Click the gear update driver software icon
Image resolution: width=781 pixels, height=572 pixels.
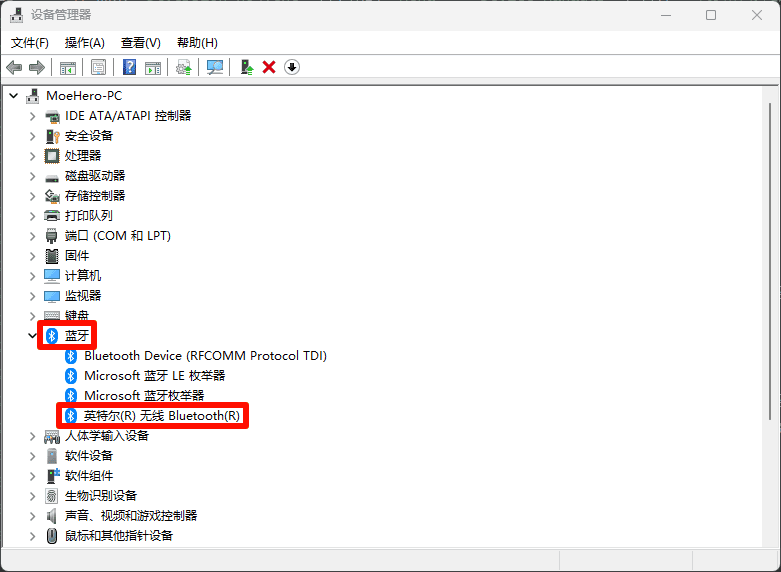coord(184,67)
